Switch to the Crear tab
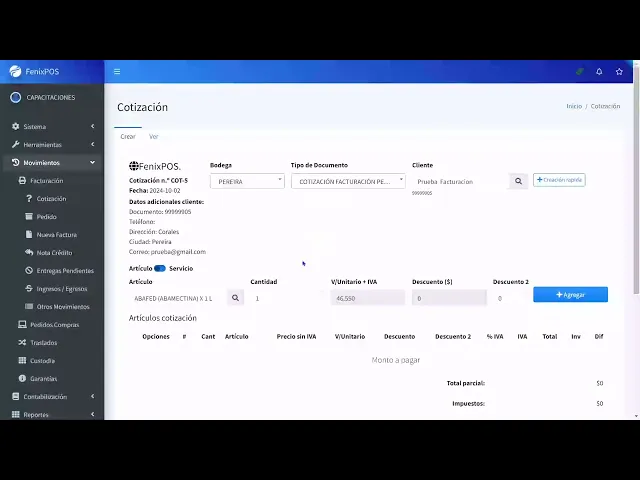 pyautogui.click(x=128, y=136)
